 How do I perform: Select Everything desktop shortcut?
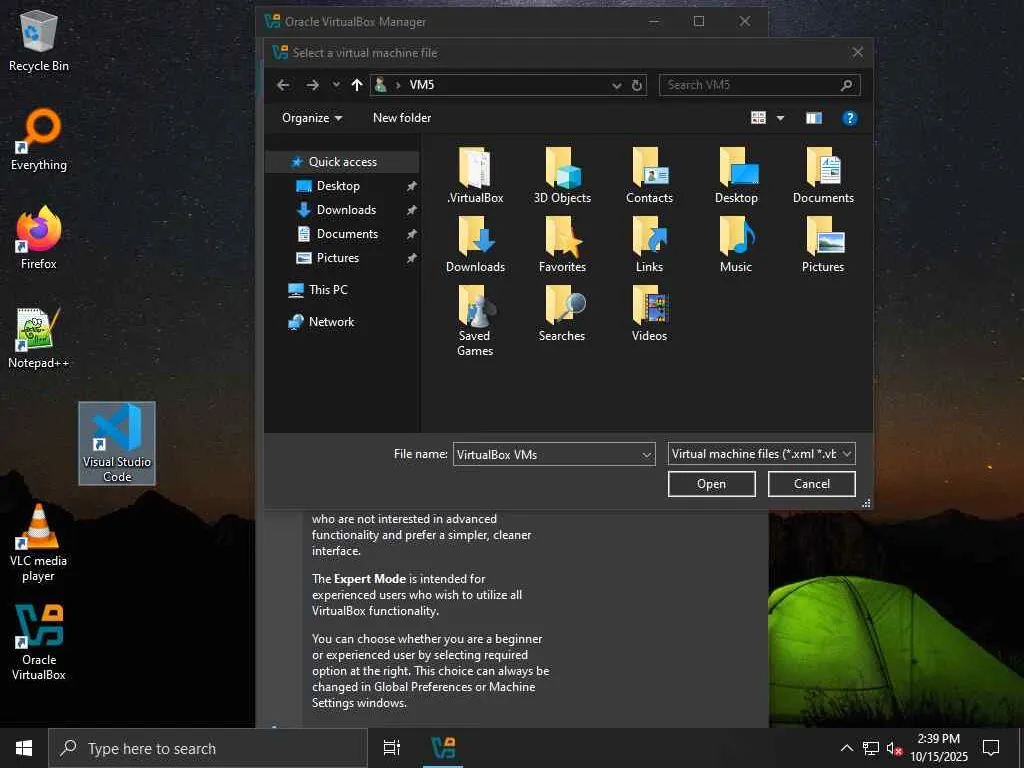(x=39, y=139)
